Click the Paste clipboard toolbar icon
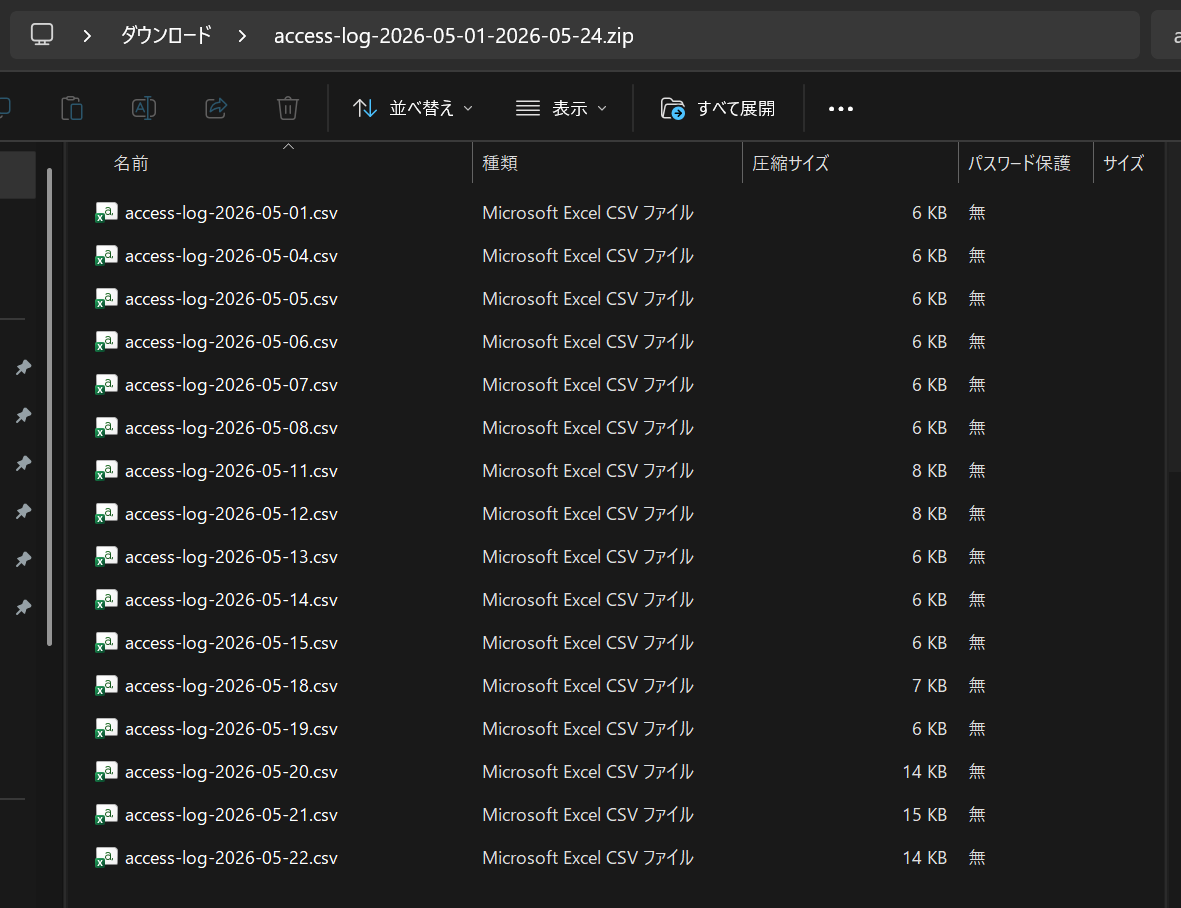The image size is (1181, 908). point(72,108)
